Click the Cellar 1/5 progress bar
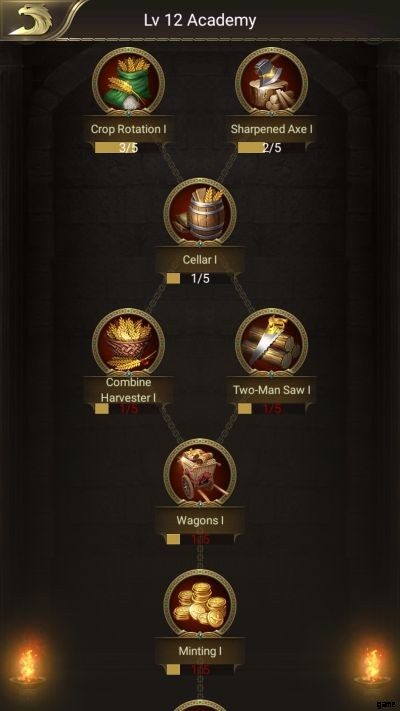The image size is (400, 711). click(x=200, y=278)
